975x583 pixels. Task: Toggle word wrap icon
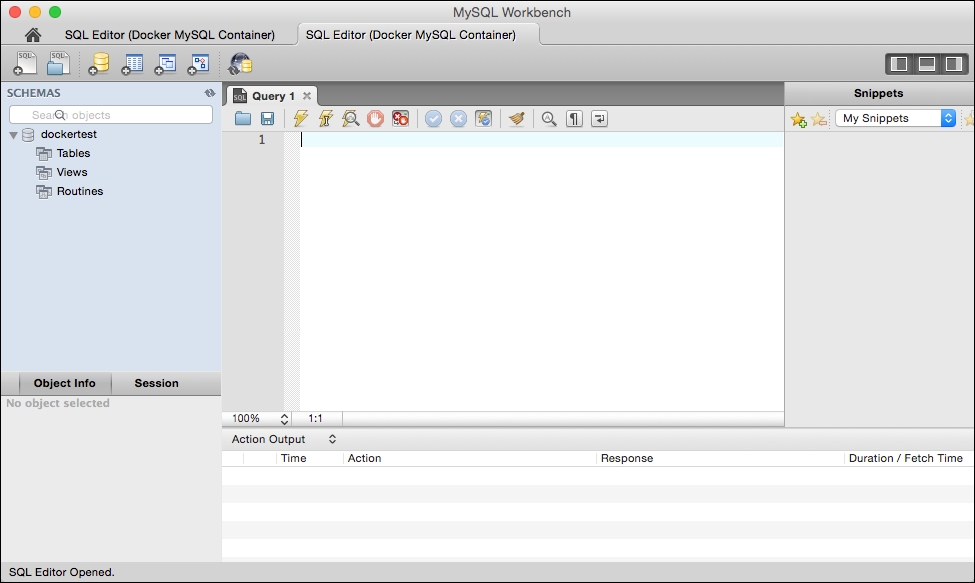click(599, 119)
